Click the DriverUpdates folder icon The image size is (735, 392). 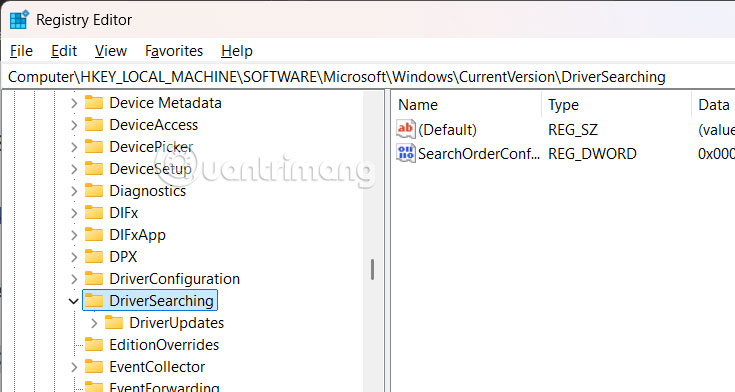pyautogui.click(x=114, y=323)
